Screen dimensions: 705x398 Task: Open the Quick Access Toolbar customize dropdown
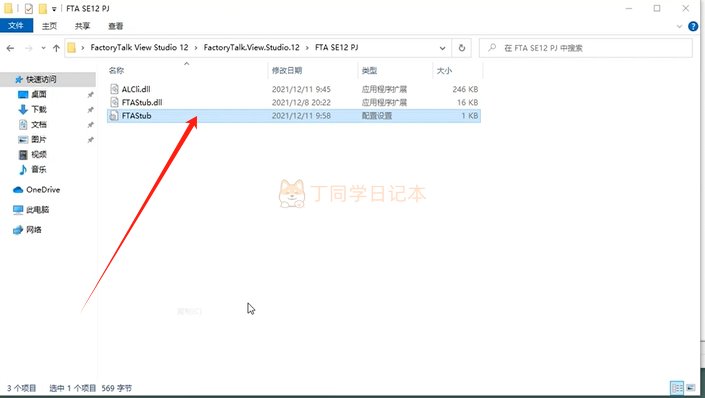tap(54, 9)
